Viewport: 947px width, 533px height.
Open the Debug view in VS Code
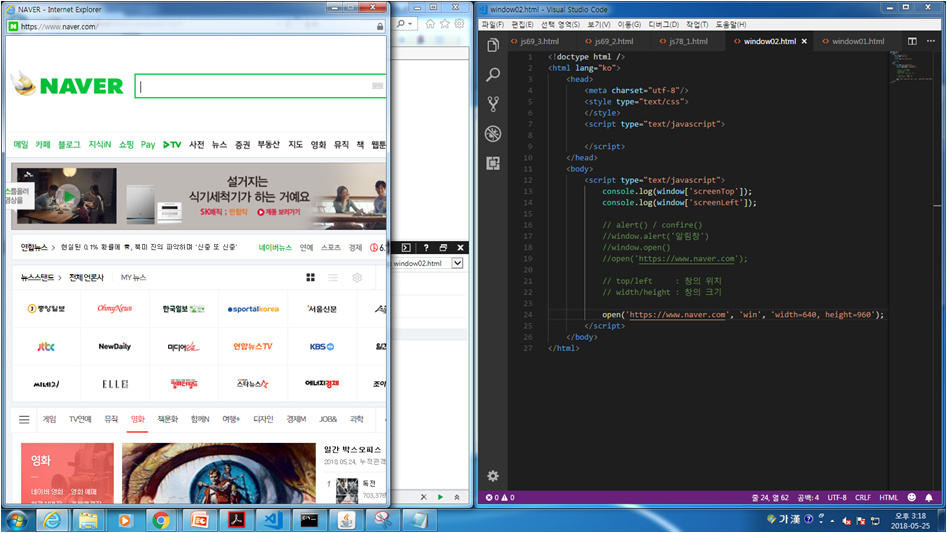click(493, 133)
